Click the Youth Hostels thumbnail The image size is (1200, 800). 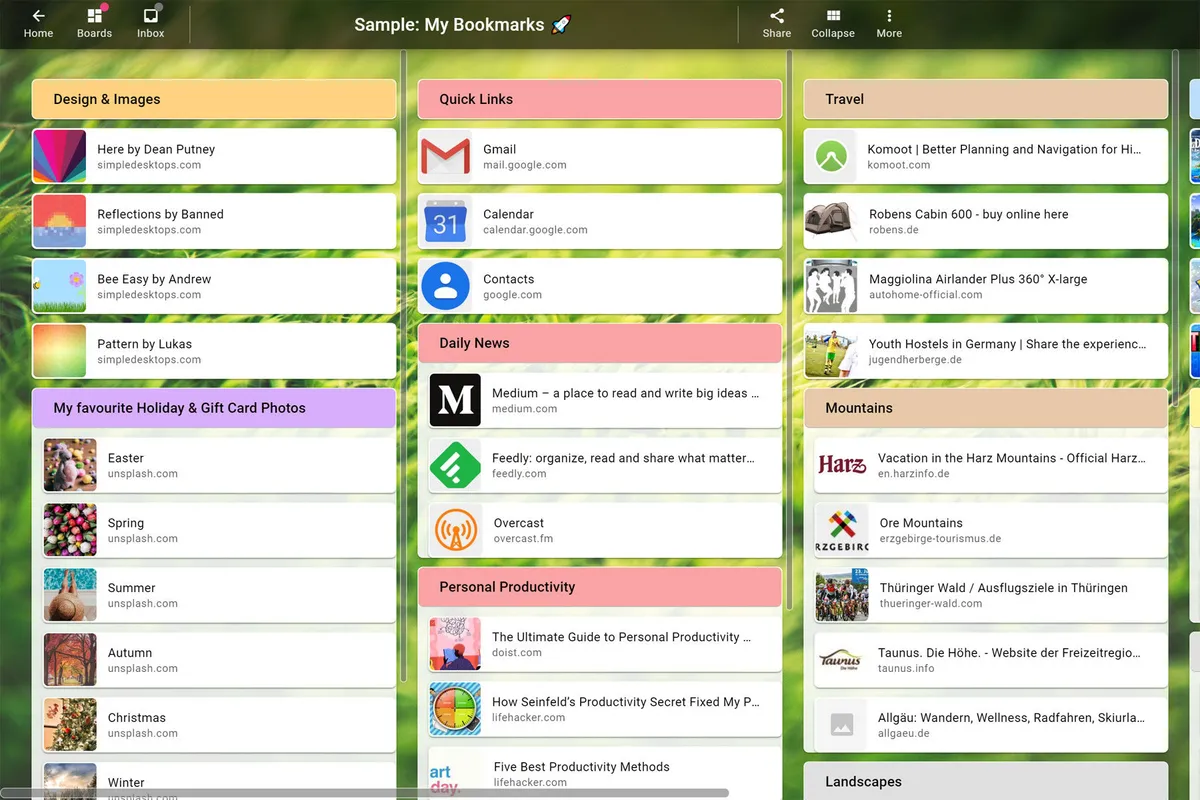[x=831, y=351]
